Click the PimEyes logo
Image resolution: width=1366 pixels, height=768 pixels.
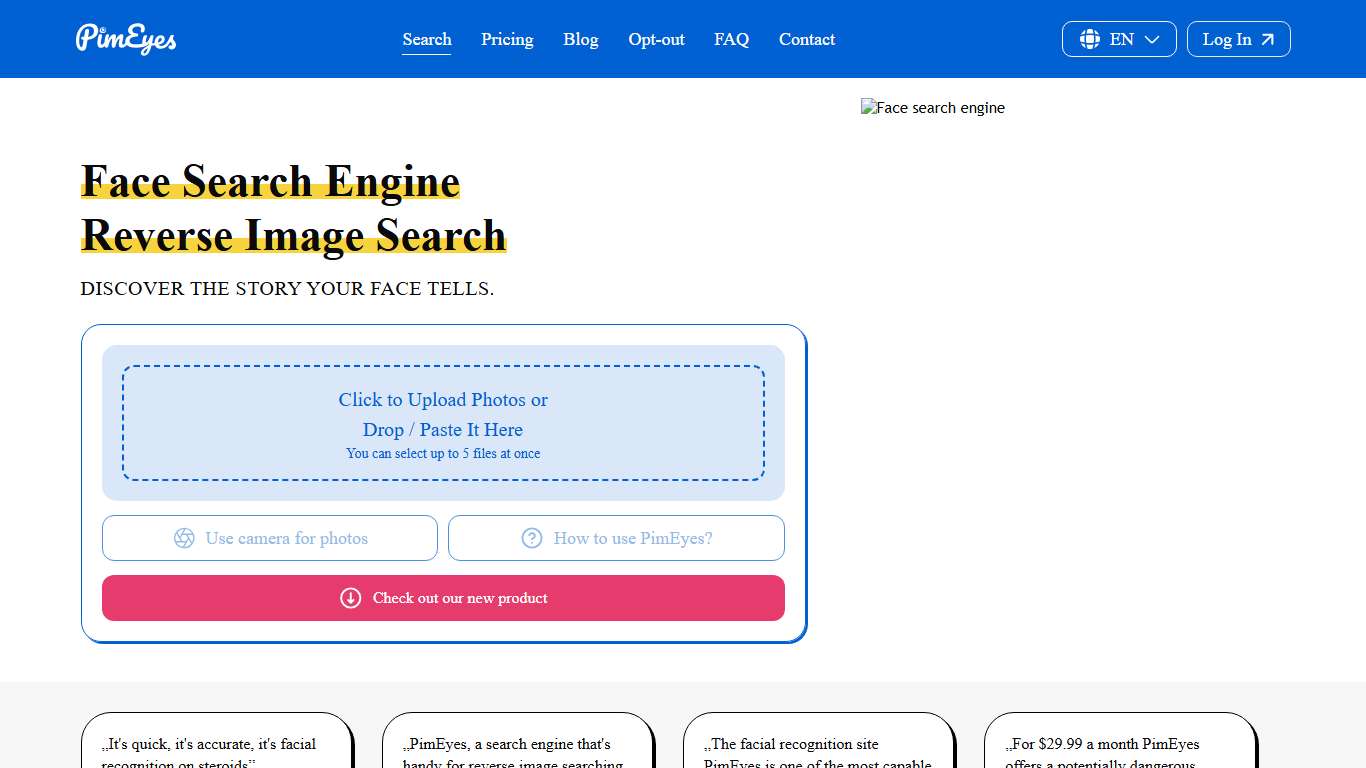tap(125, 39)
